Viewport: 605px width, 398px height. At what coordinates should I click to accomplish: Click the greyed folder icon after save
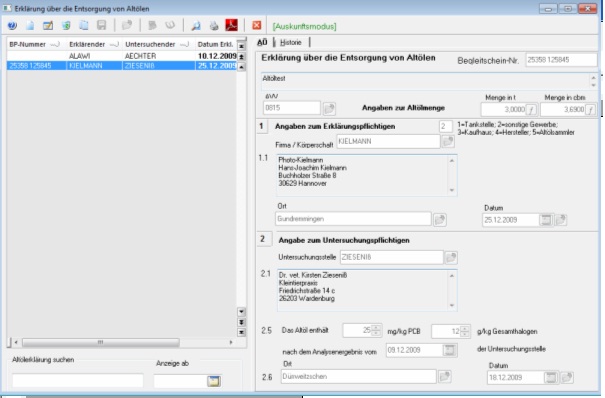[127, 26]
